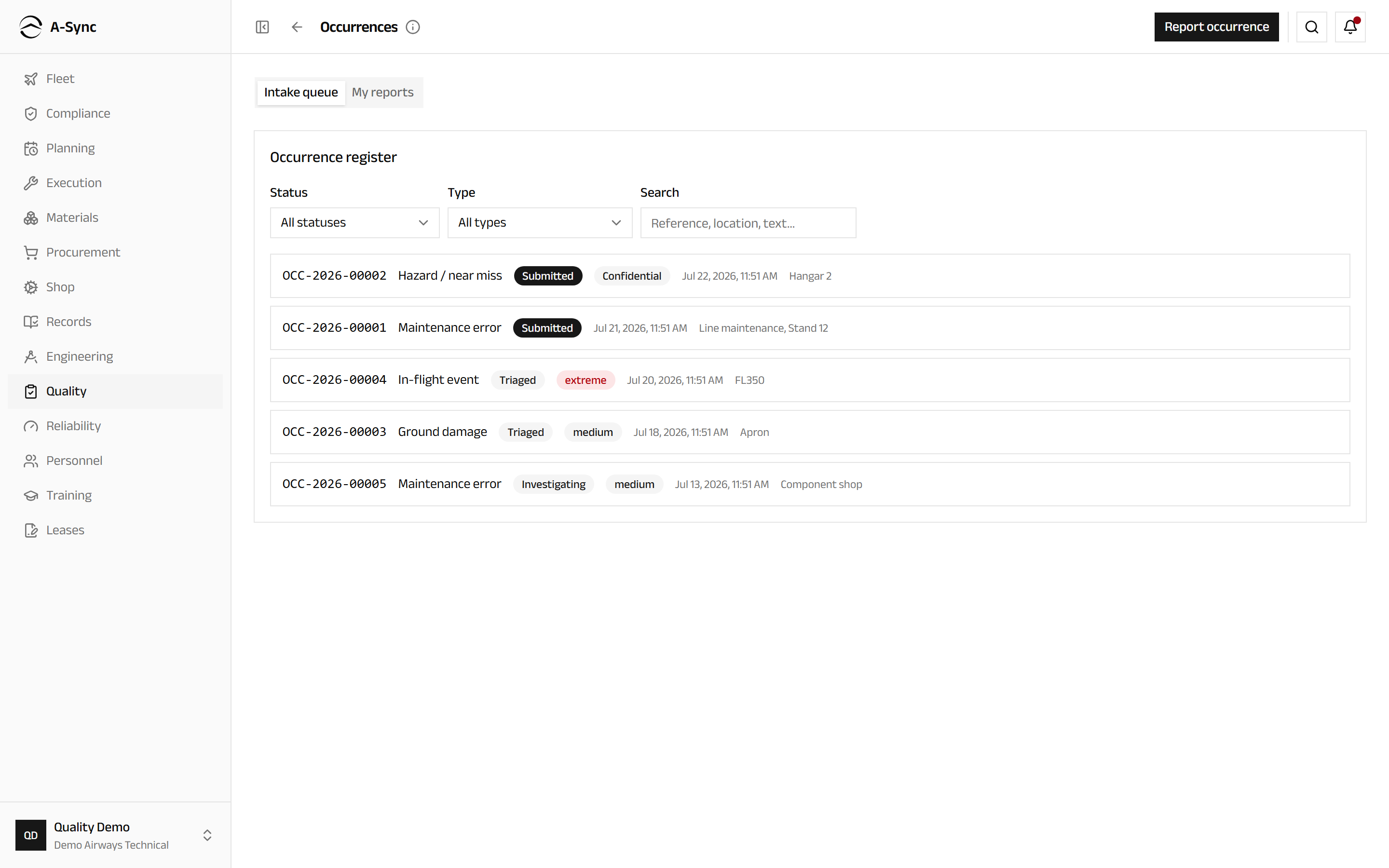Expand the All types dropdown
1389x868 pixels.
click(540, 223)
